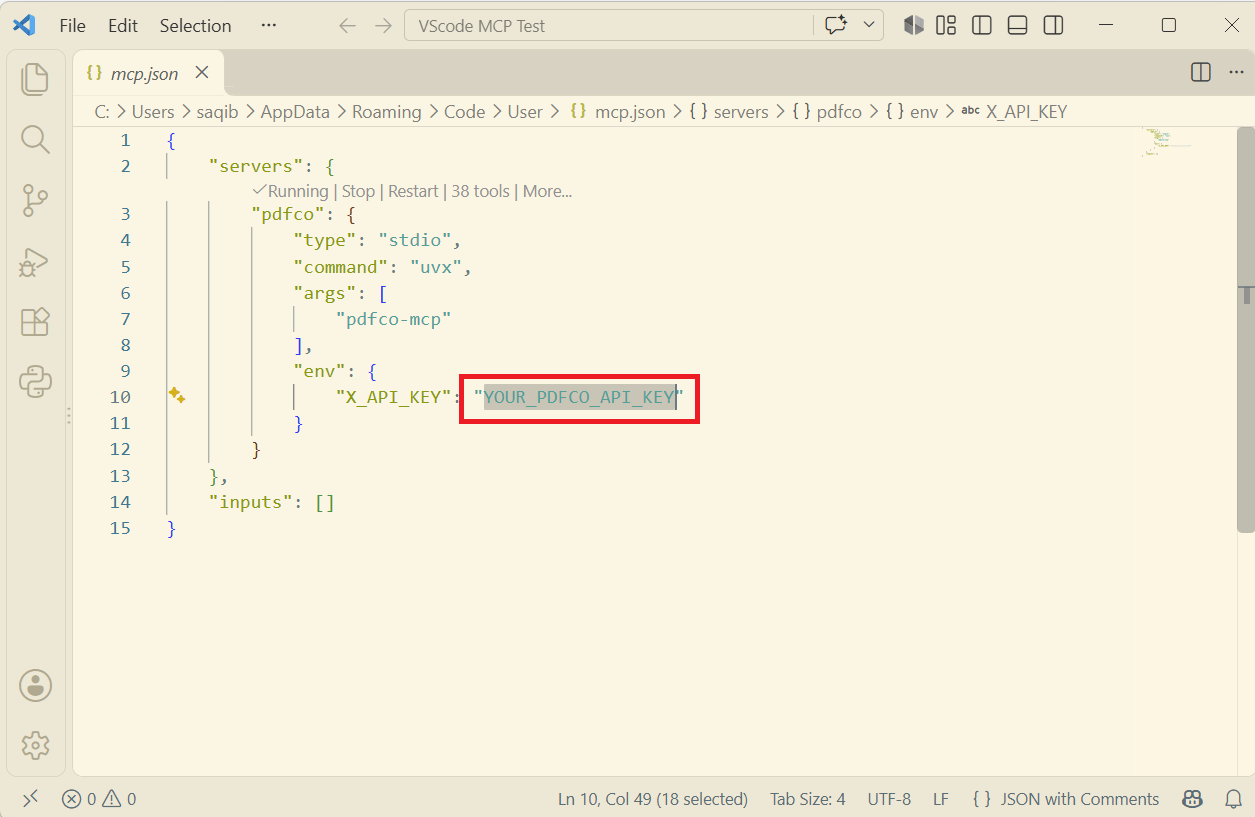
Task: Open the File menu
Action: pyautogui.click(x=73, y=26)
